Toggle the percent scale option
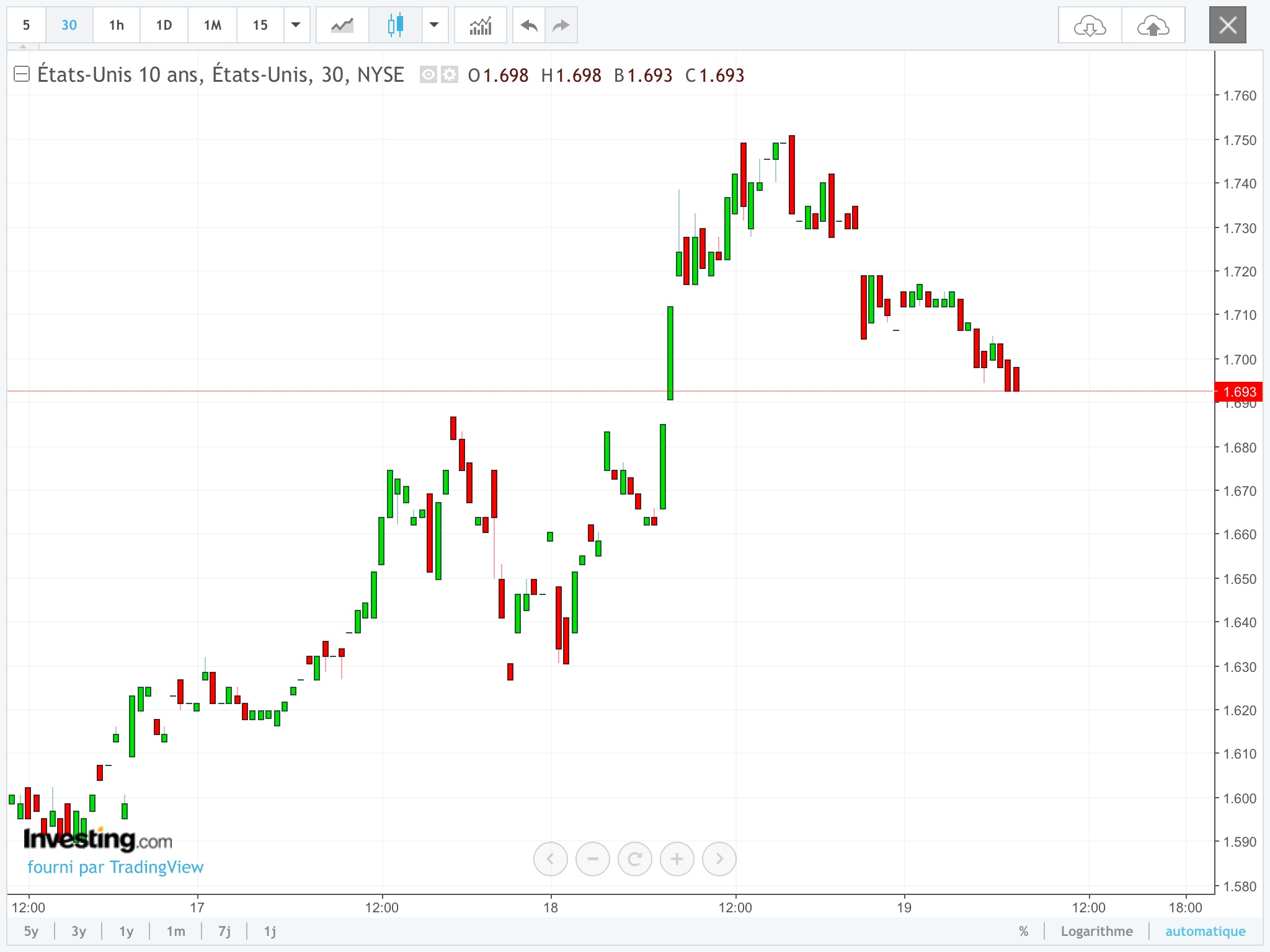The image size is (1270, 952). (x=1024, y=931)
